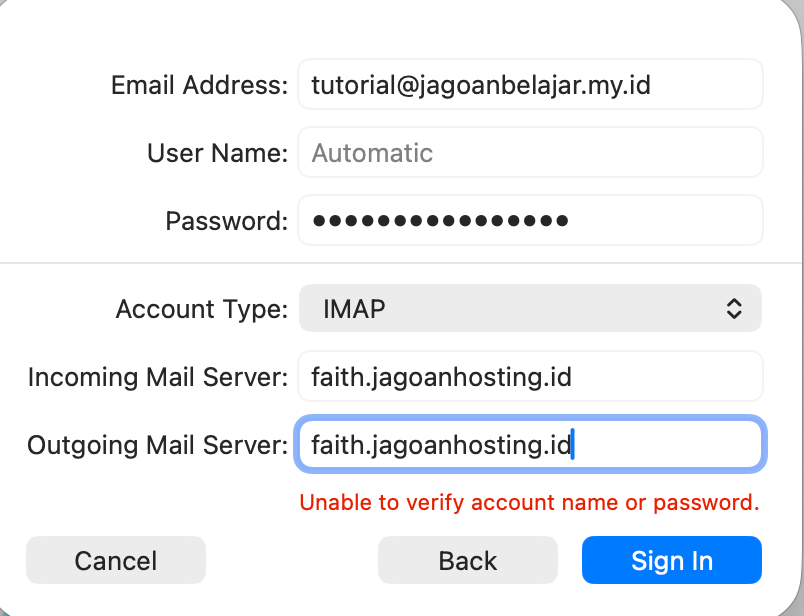
Task: Go back with the Back button
Action: click(x=468, y=560)
